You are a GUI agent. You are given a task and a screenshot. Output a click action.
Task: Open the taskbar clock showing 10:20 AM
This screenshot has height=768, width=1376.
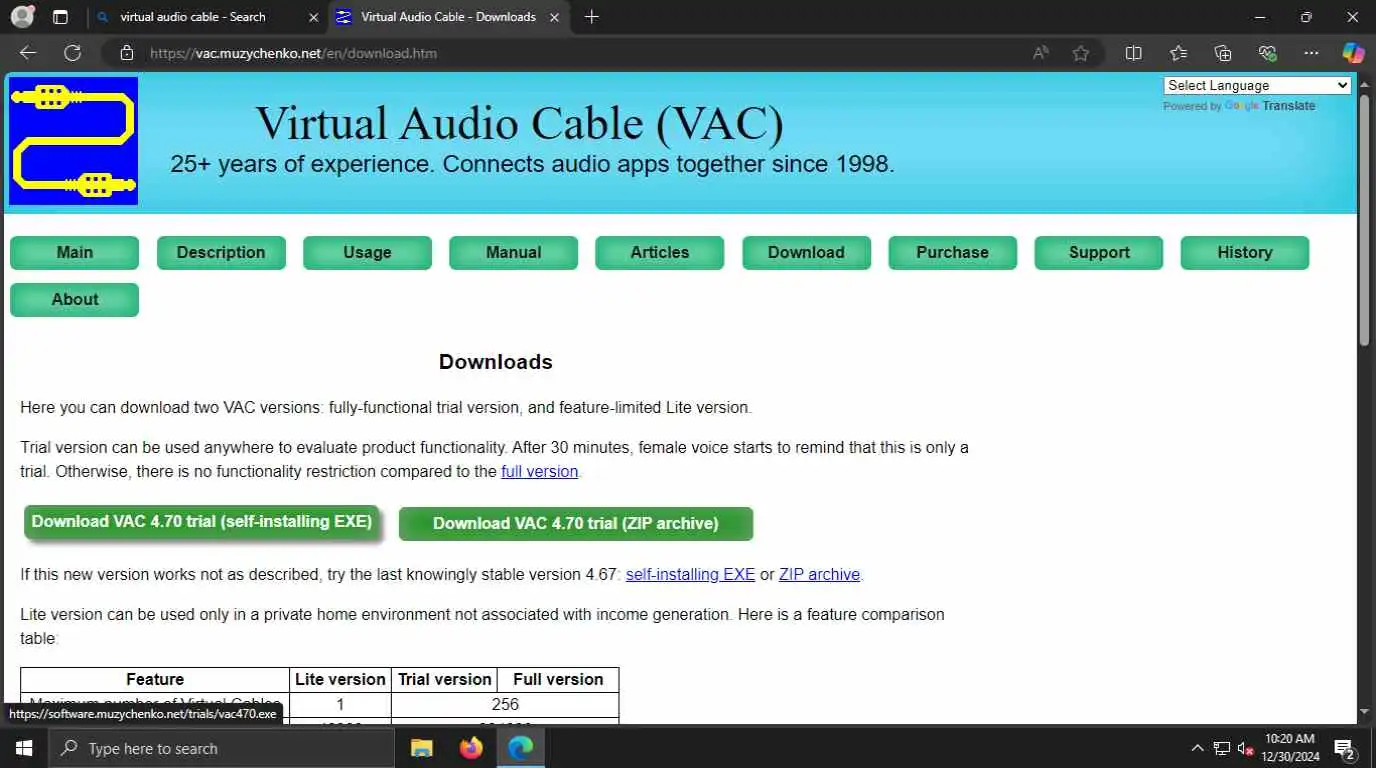click(1290, 748)
